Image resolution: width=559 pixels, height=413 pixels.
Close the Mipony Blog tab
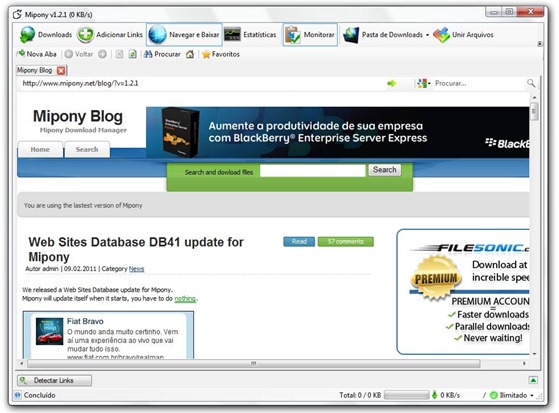point(61,70)
